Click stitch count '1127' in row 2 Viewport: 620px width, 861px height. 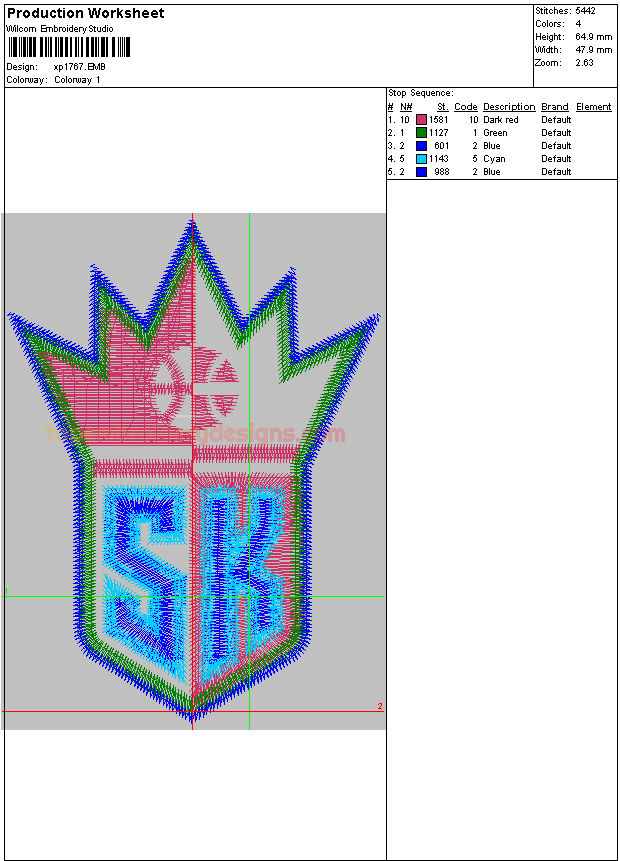tap(439, 133)
